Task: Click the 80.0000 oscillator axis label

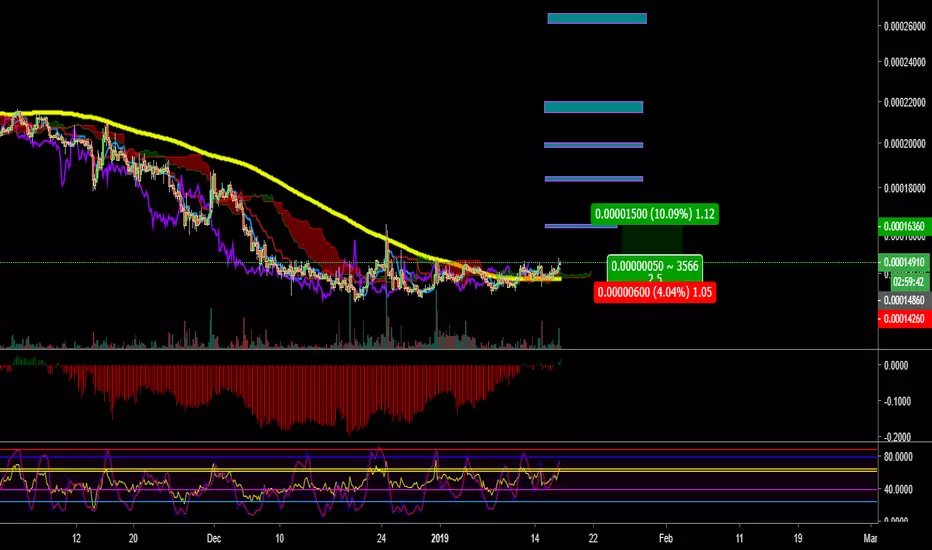Action: coord(898,457)
